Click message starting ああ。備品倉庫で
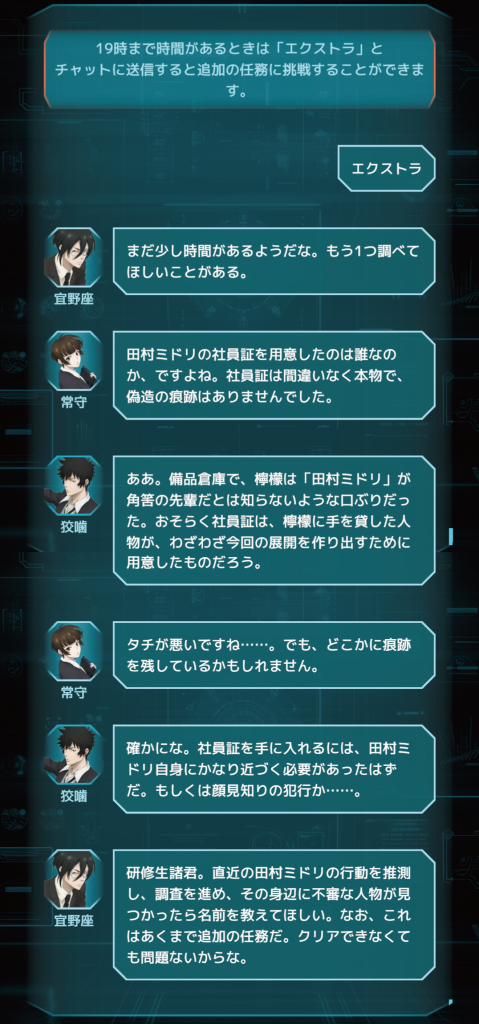 pos(274,520)
